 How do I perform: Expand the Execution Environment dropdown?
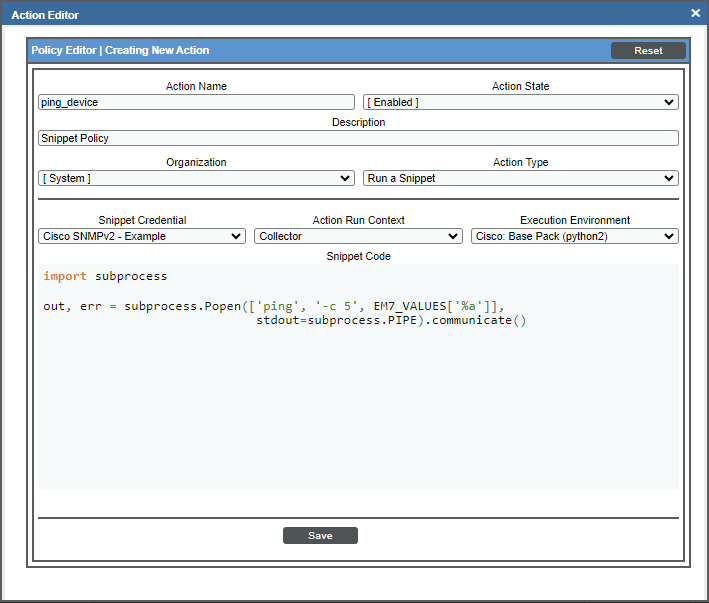pyautogui.click(x=574, y=236)
